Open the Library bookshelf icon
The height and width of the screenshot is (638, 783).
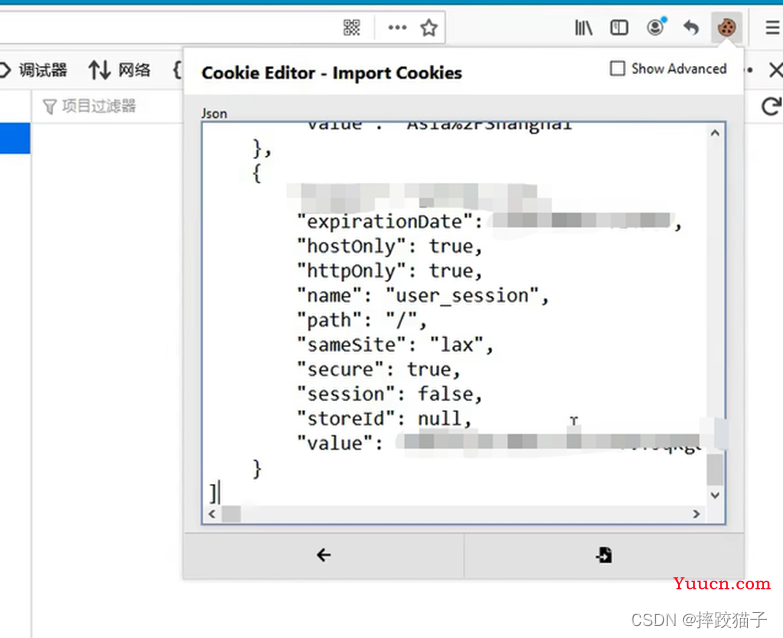[x=583, y=27]
